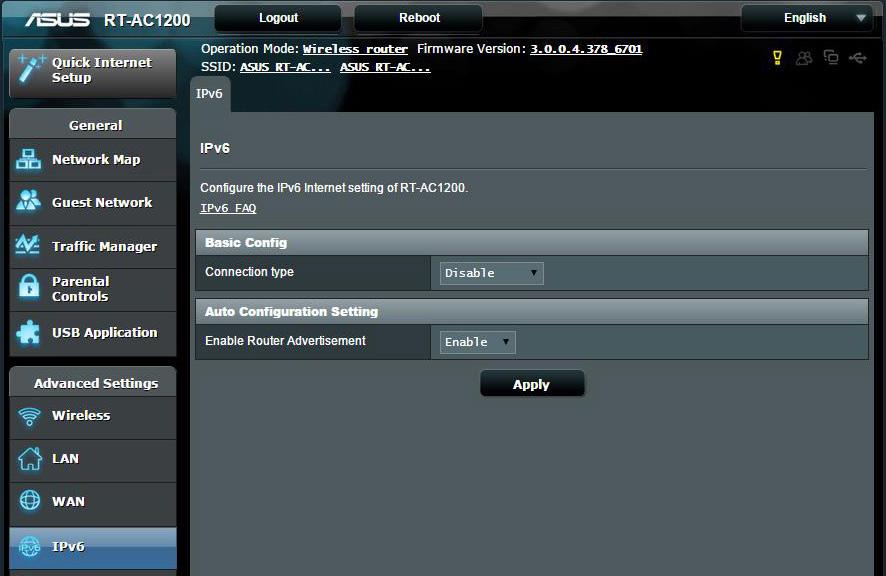Viewport: 886px width, 576px height.
Task: Click the RT-AC1200 model name
Action: pos(147,20)
